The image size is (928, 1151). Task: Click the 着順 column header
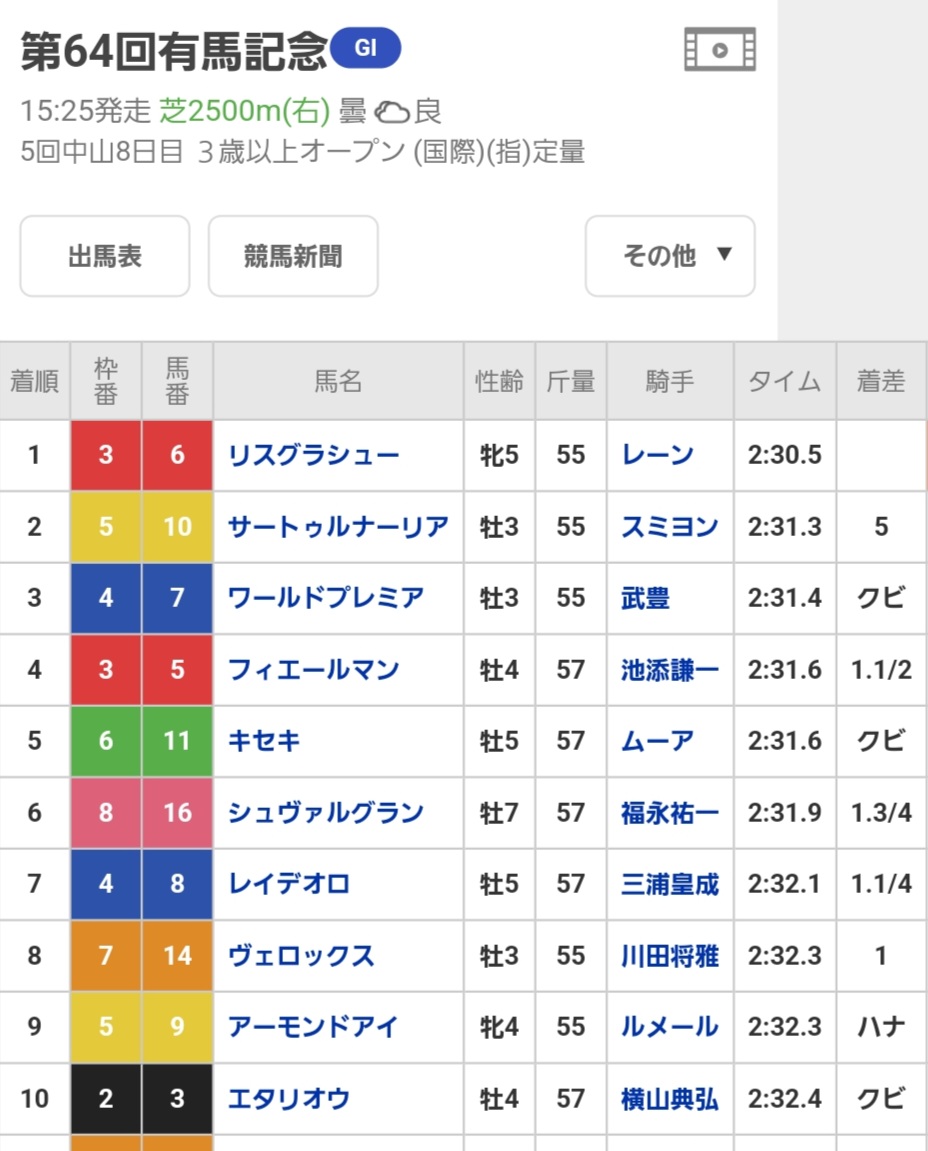(35, 381)
